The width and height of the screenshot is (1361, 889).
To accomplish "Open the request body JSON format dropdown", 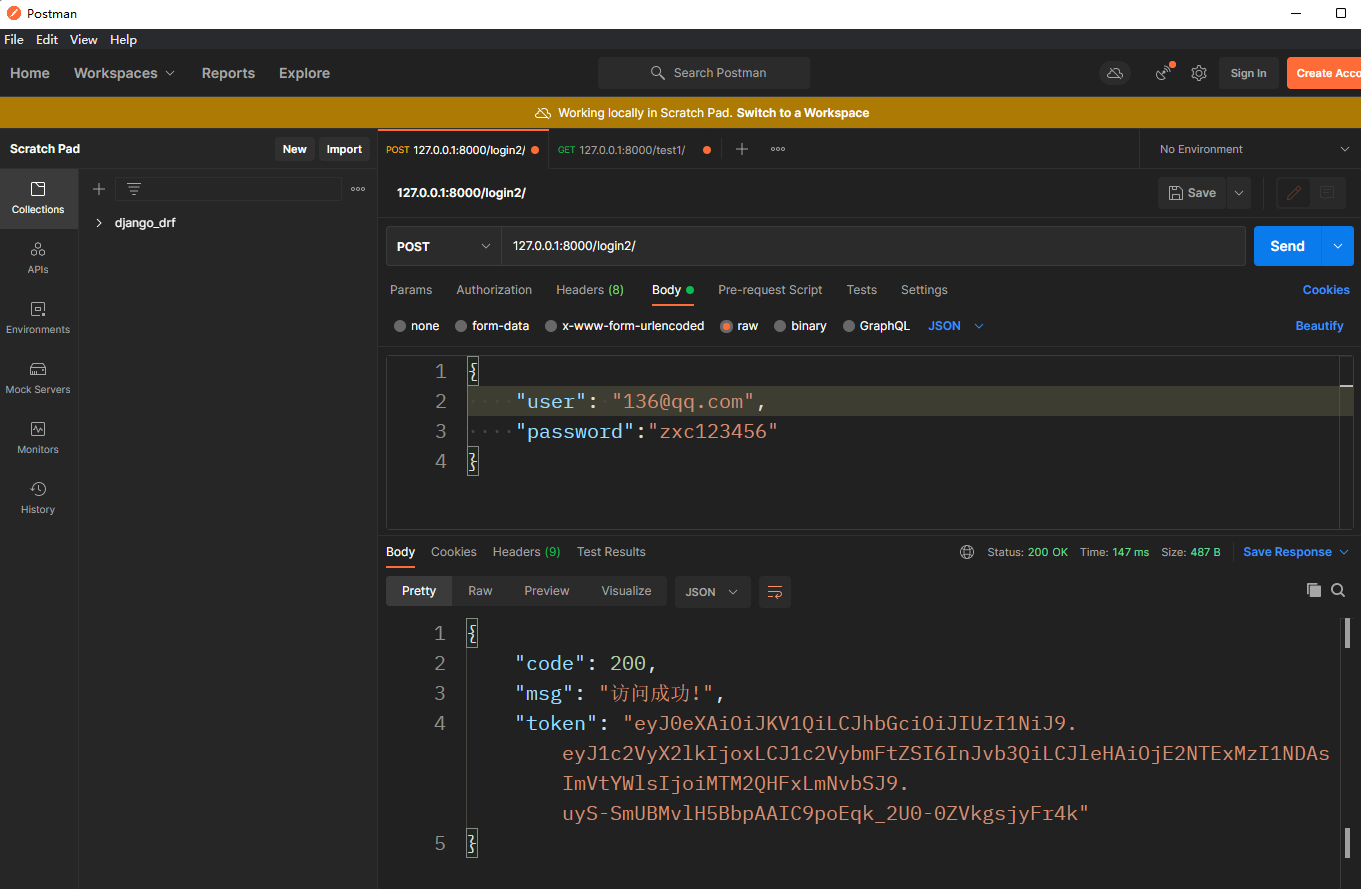I will tap(956, 326).
